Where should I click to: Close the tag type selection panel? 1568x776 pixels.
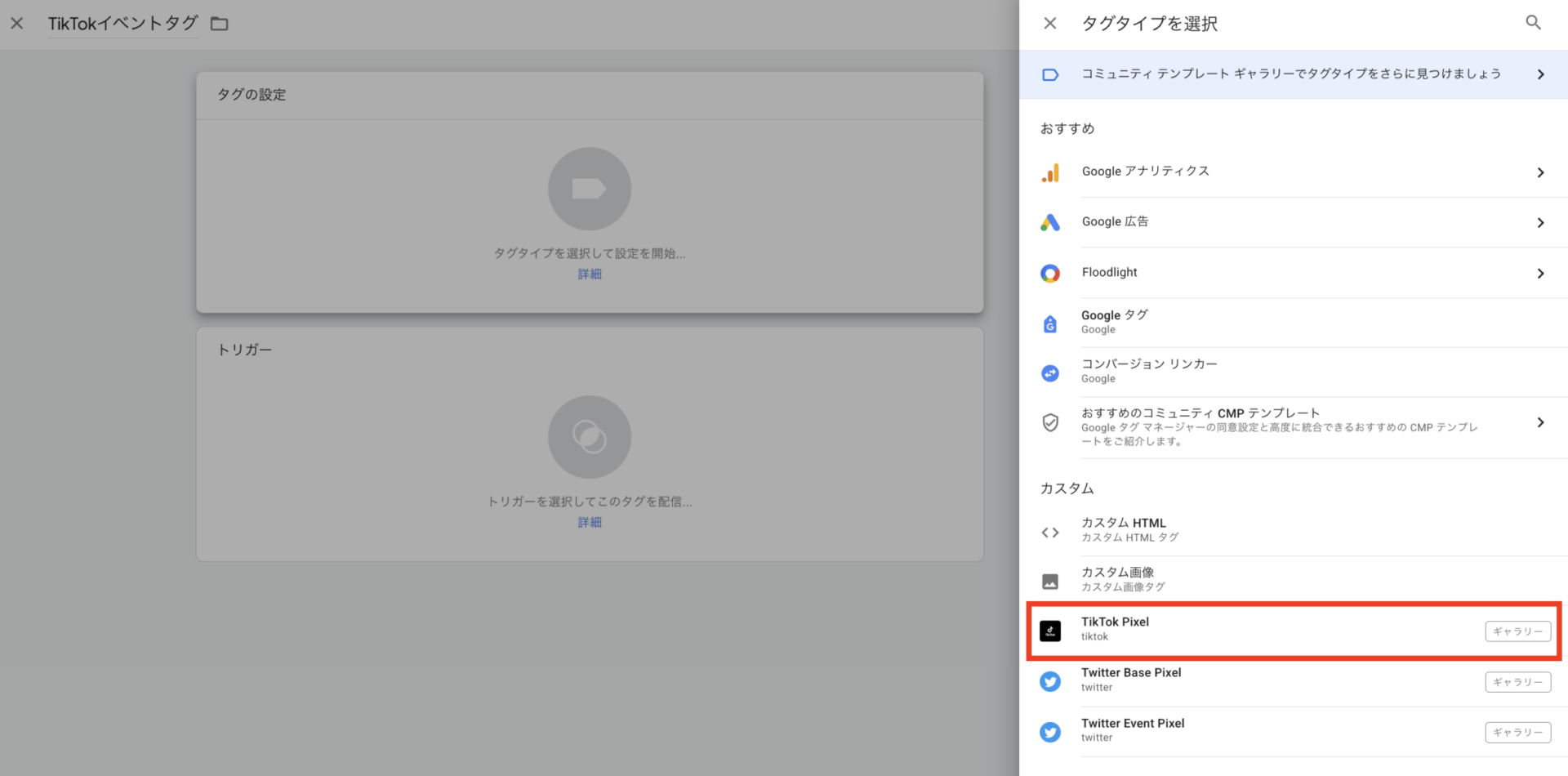coord(1050,24)
